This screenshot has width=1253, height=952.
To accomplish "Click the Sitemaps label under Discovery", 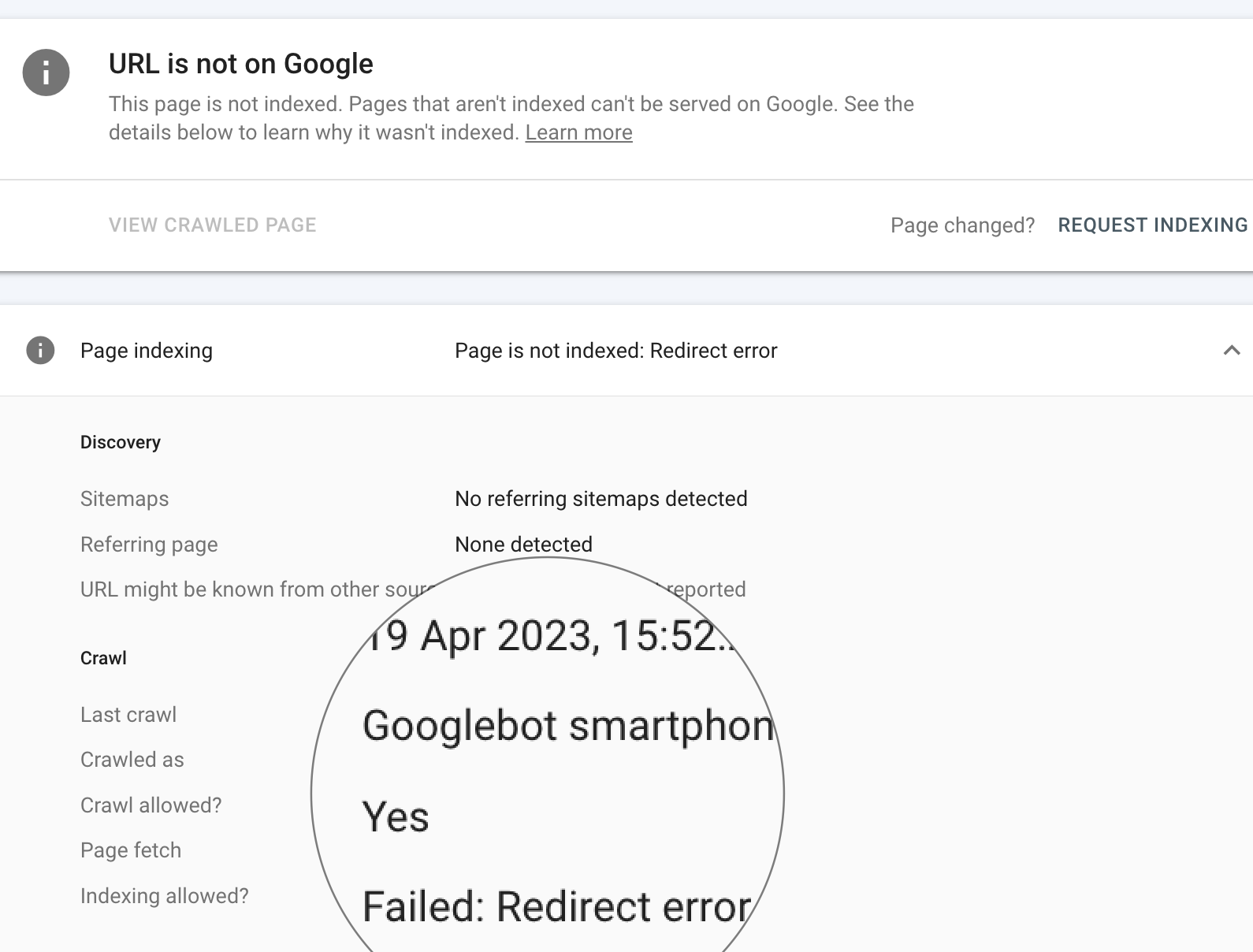I will coord(125,499).
